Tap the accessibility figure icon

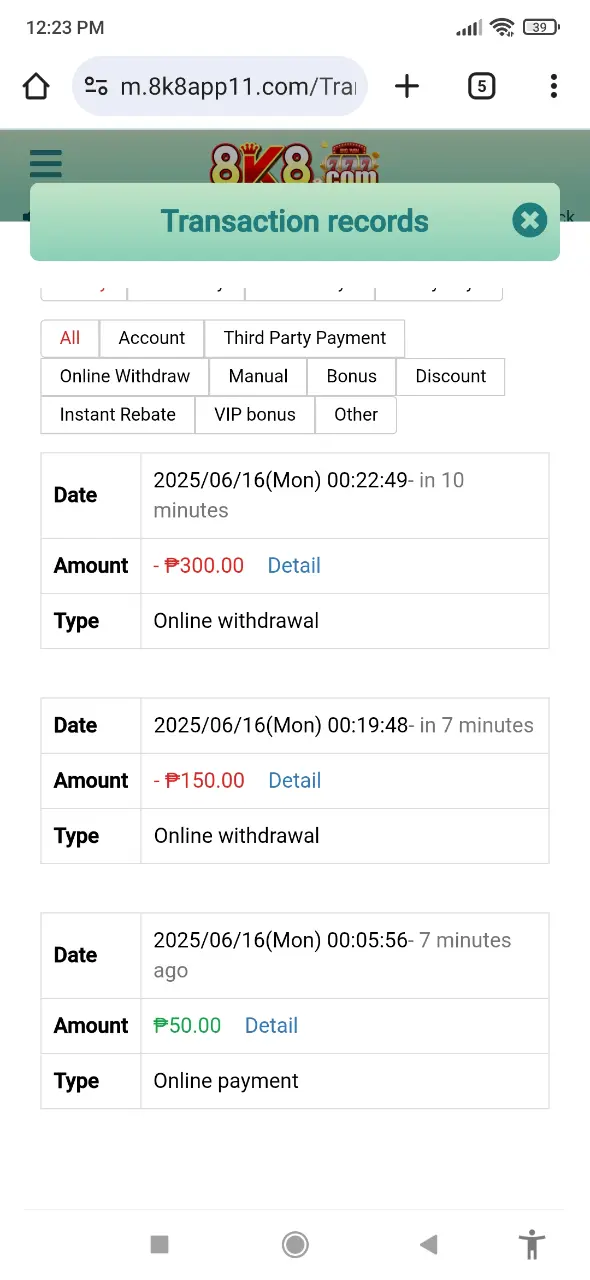click(x=532, y=1244)
